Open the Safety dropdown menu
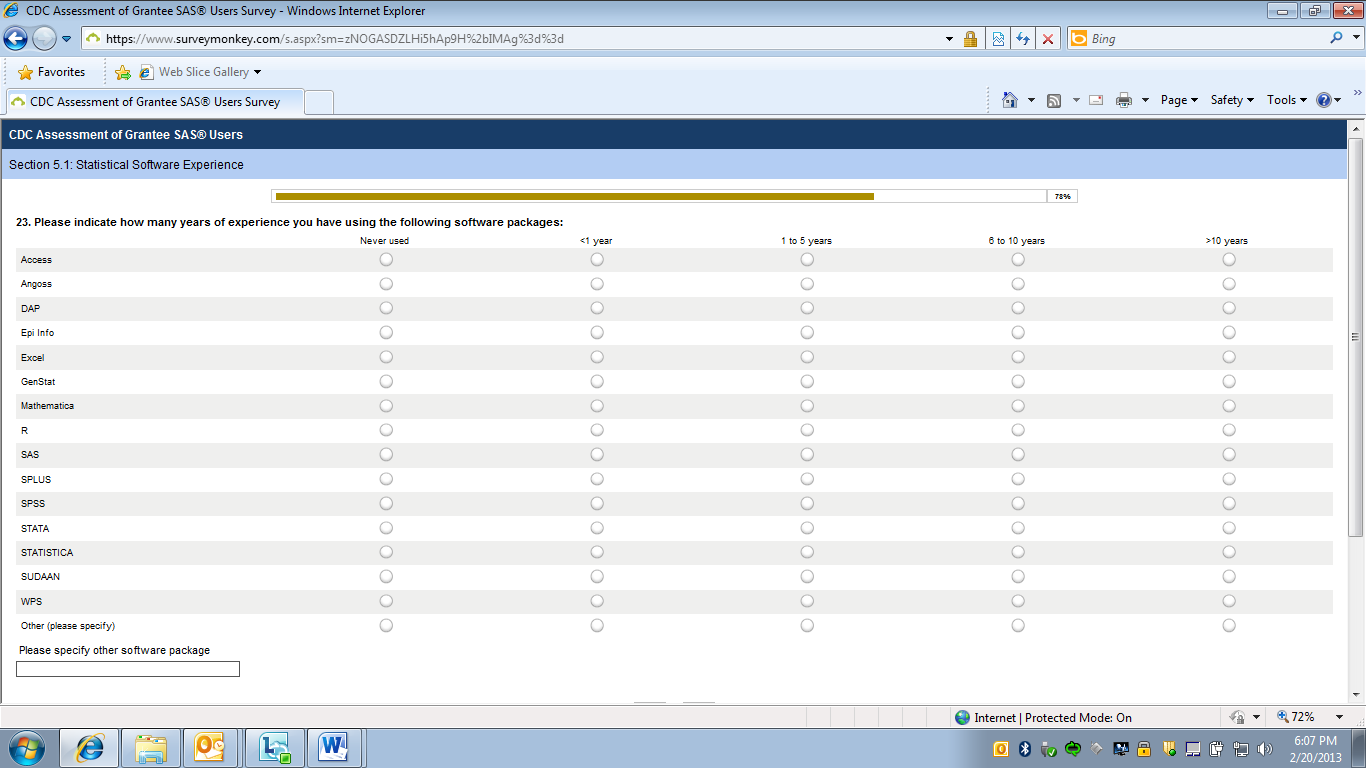Viewport: 1366px width, 768px height. click(1231, 100)
